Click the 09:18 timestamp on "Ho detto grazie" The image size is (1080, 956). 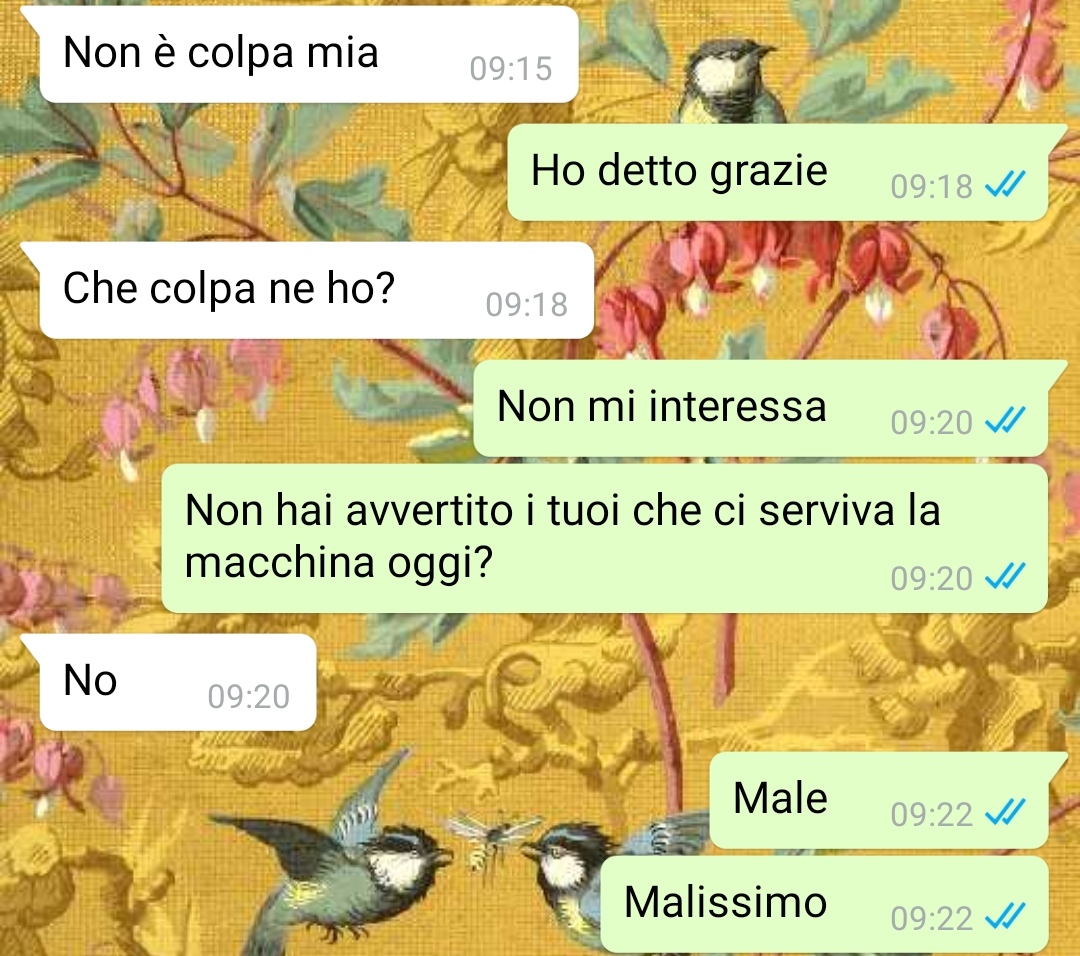coord(931,186)
